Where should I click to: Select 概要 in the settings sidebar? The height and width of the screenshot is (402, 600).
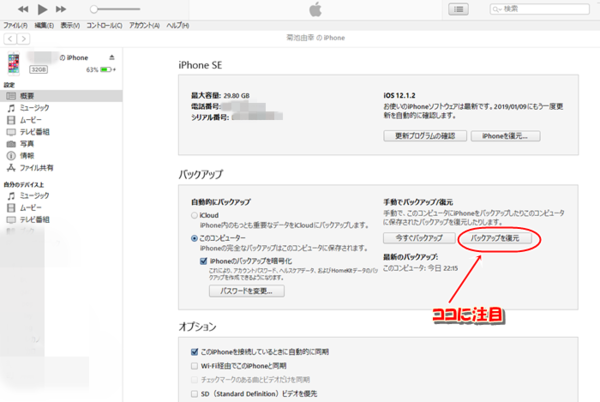(61, 96)
